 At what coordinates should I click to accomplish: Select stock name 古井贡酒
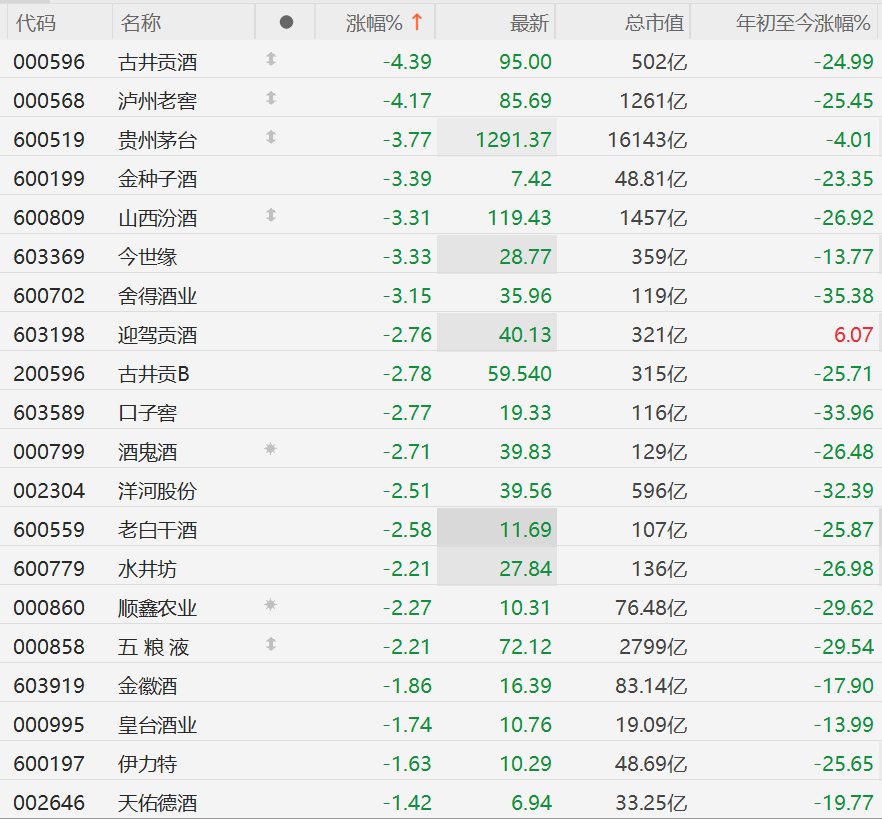pos(158,62)
